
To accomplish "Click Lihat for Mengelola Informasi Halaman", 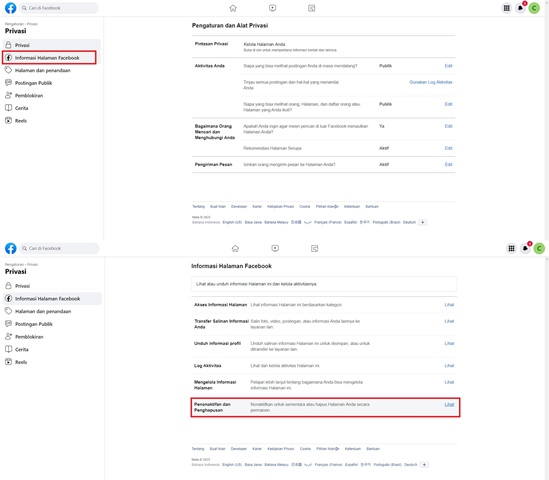I will 449,382.
